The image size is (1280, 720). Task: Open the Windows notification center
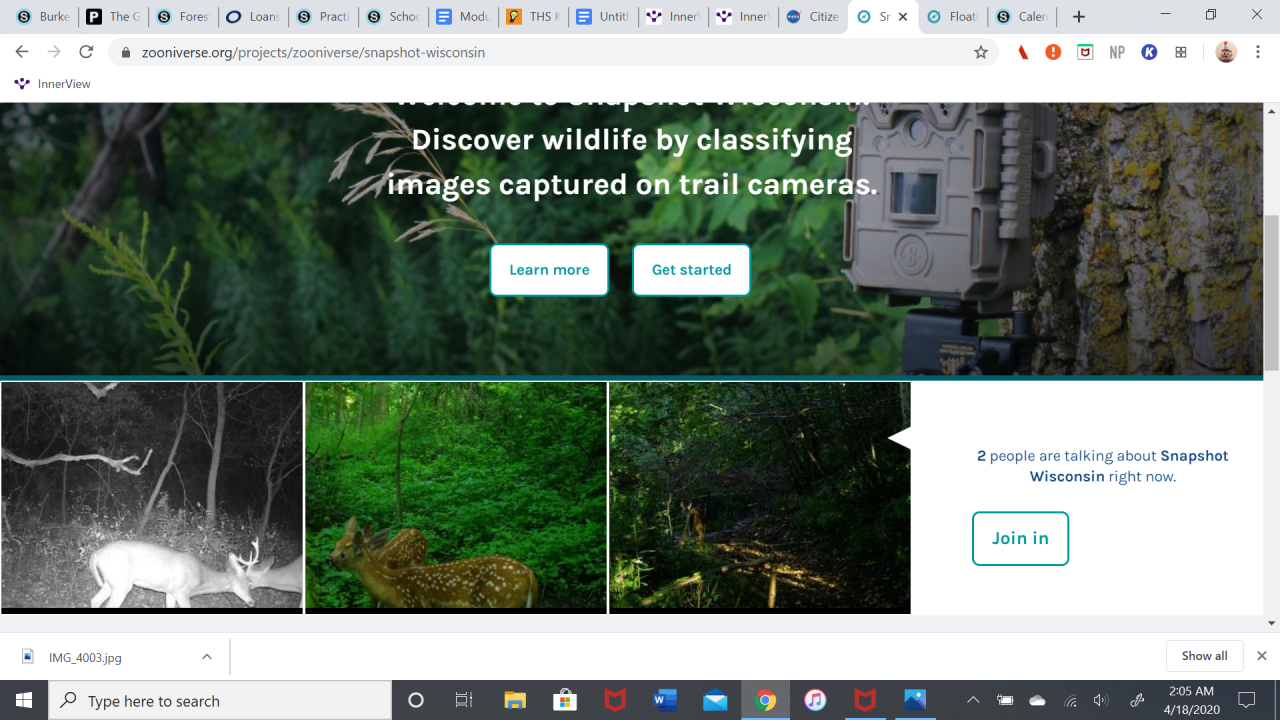[x=1247, y=700]
